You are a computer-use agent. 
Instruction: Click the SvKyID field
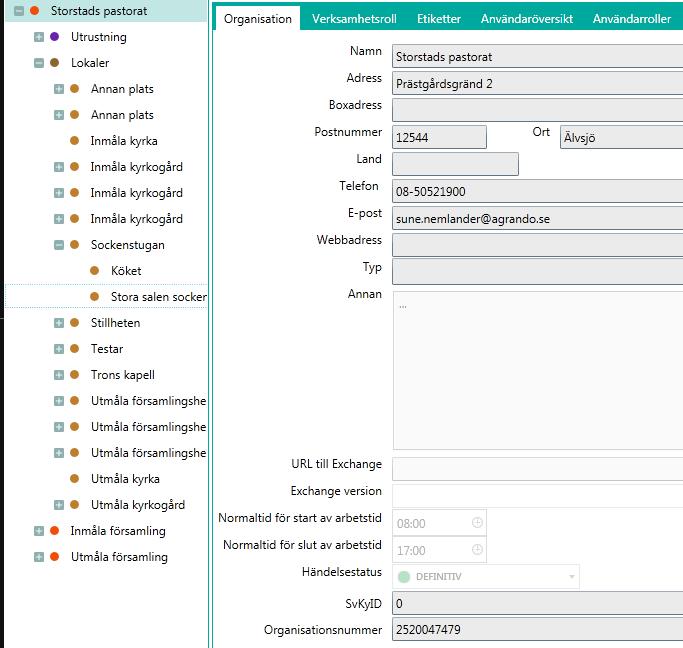pos(538,603)
